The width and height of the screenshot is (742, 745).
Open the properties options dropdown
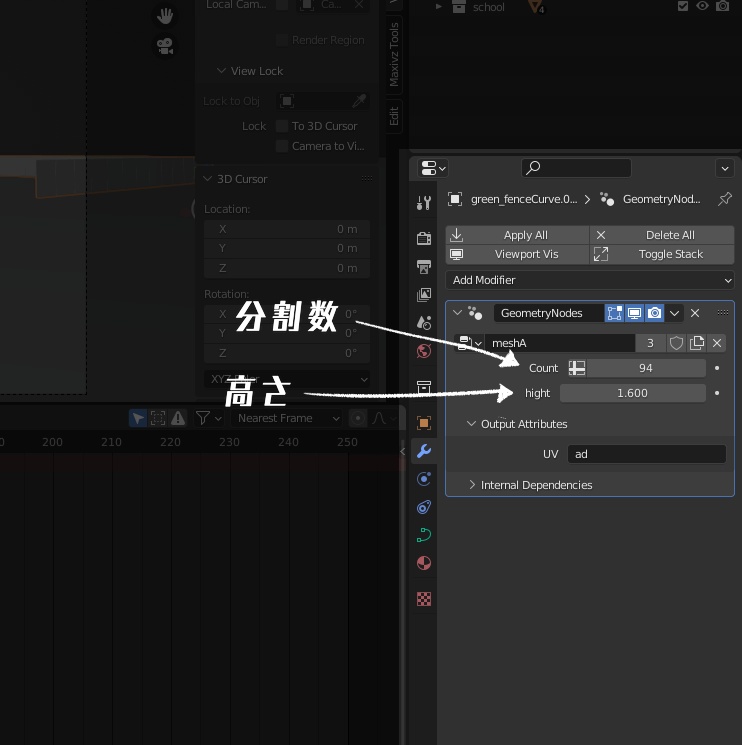(x=725, y=168)
